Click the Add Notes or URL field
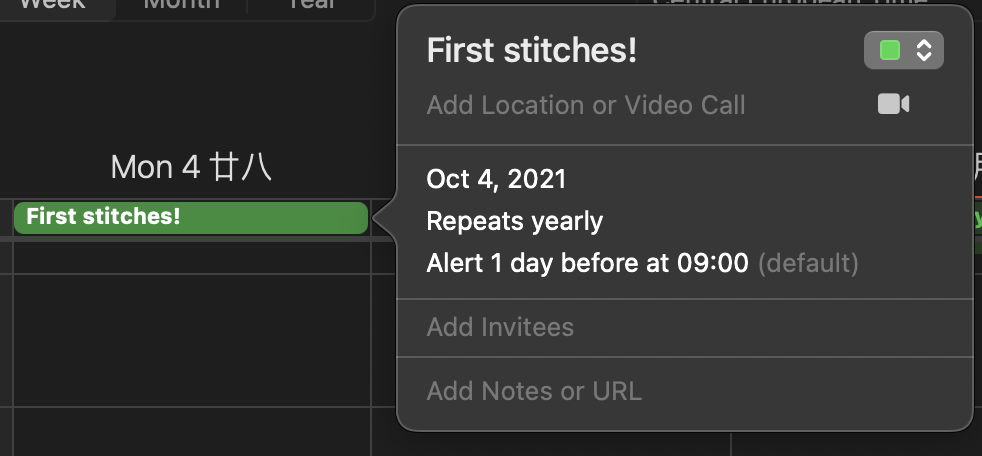 (534, 391)
